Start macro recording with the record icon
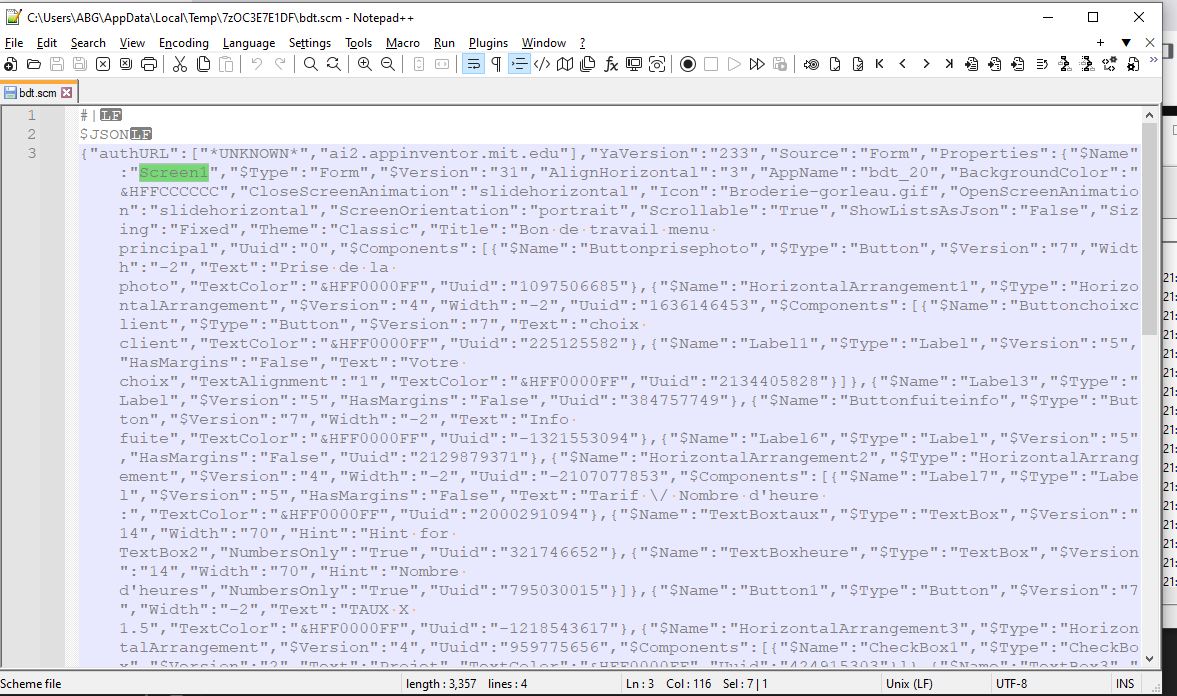Screen dimensions: 1177x696 point(688,64)
